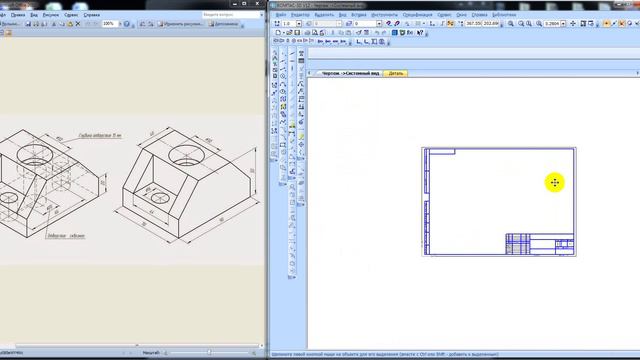
Task: Open the library manager icon
Action: [395, 33]
